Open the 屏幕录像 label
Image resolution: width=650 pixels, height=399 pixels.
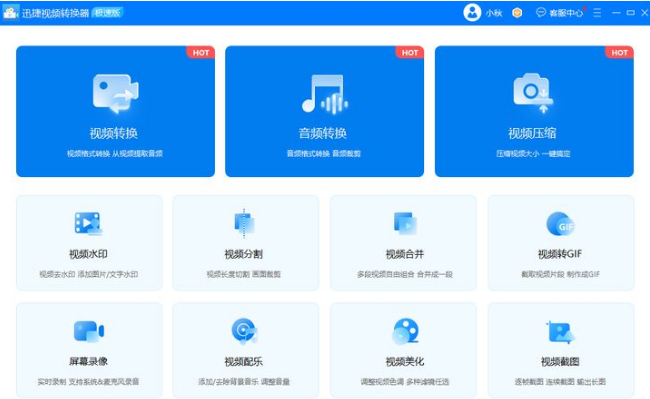pos(88,361)
